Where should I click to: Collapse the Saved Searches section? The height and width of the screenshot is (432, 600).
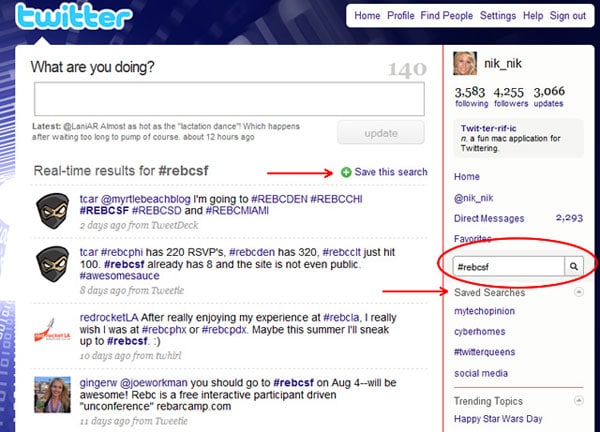[580, 294]
